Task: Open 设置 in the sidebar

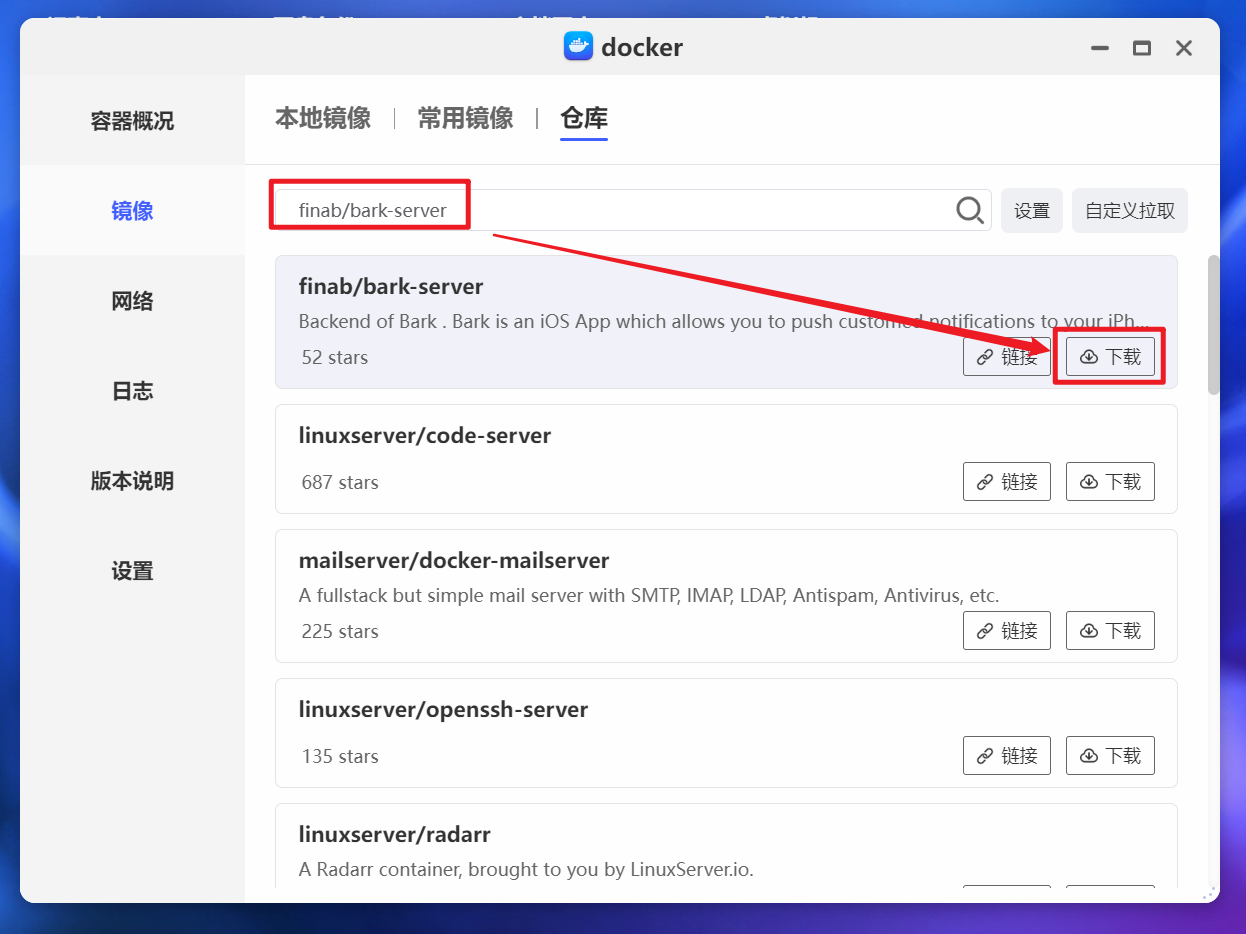Action: [132, 571]
